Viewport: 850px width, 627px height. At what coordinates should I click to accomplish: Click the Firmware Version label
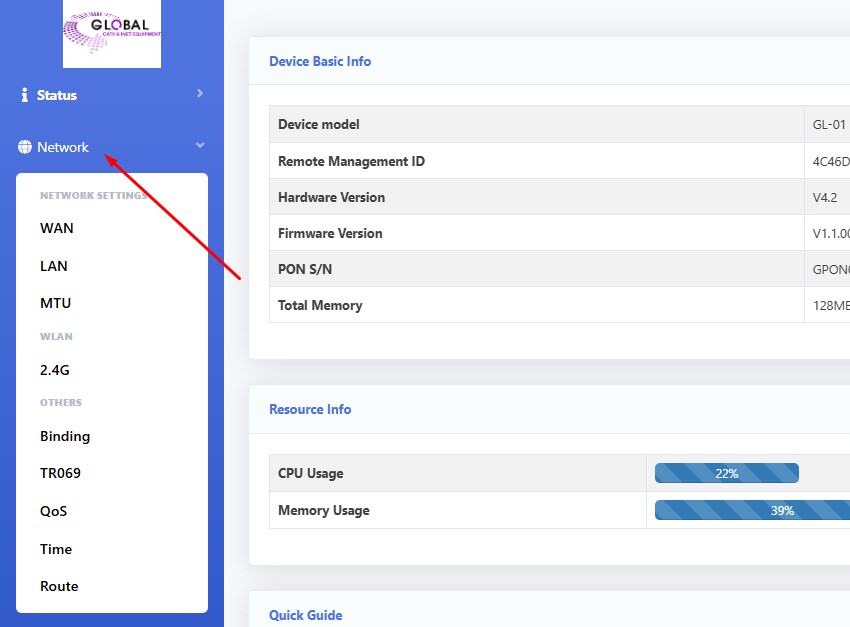tap(330, 233)
